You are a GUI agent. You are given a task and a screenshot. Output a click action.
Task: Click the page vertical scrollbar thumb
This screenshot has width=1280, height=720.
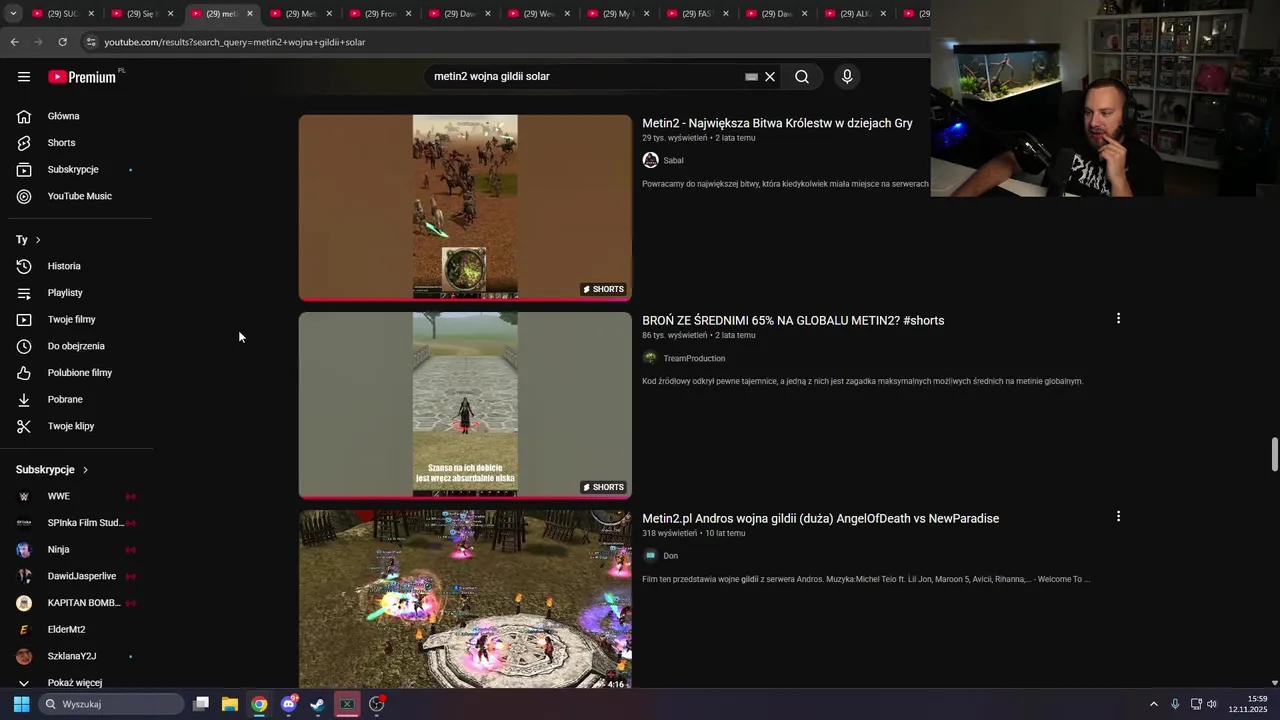(x=1274, y=454)
